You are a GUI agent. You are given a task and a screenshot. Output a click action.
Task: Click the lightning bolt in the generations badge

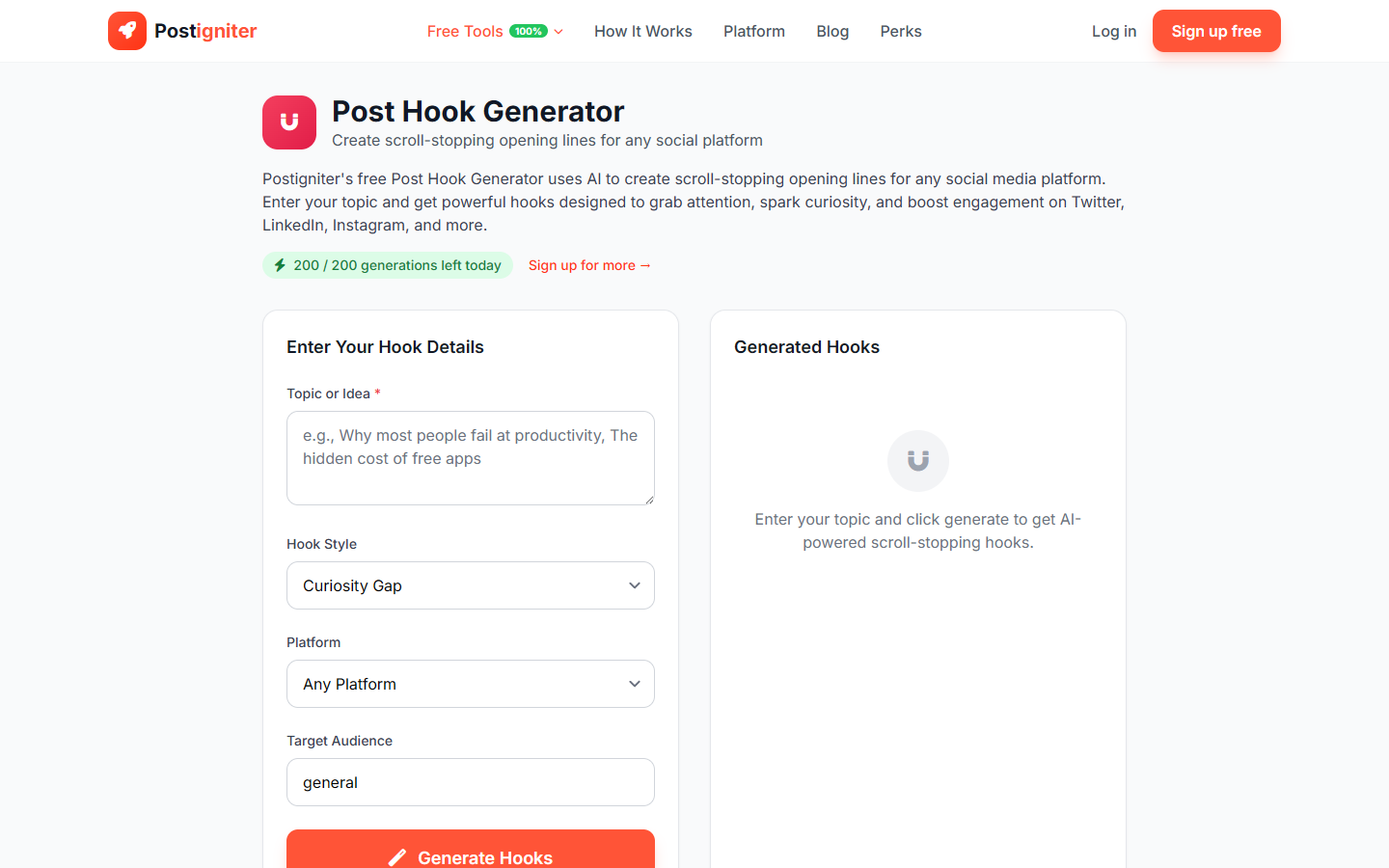280,264
